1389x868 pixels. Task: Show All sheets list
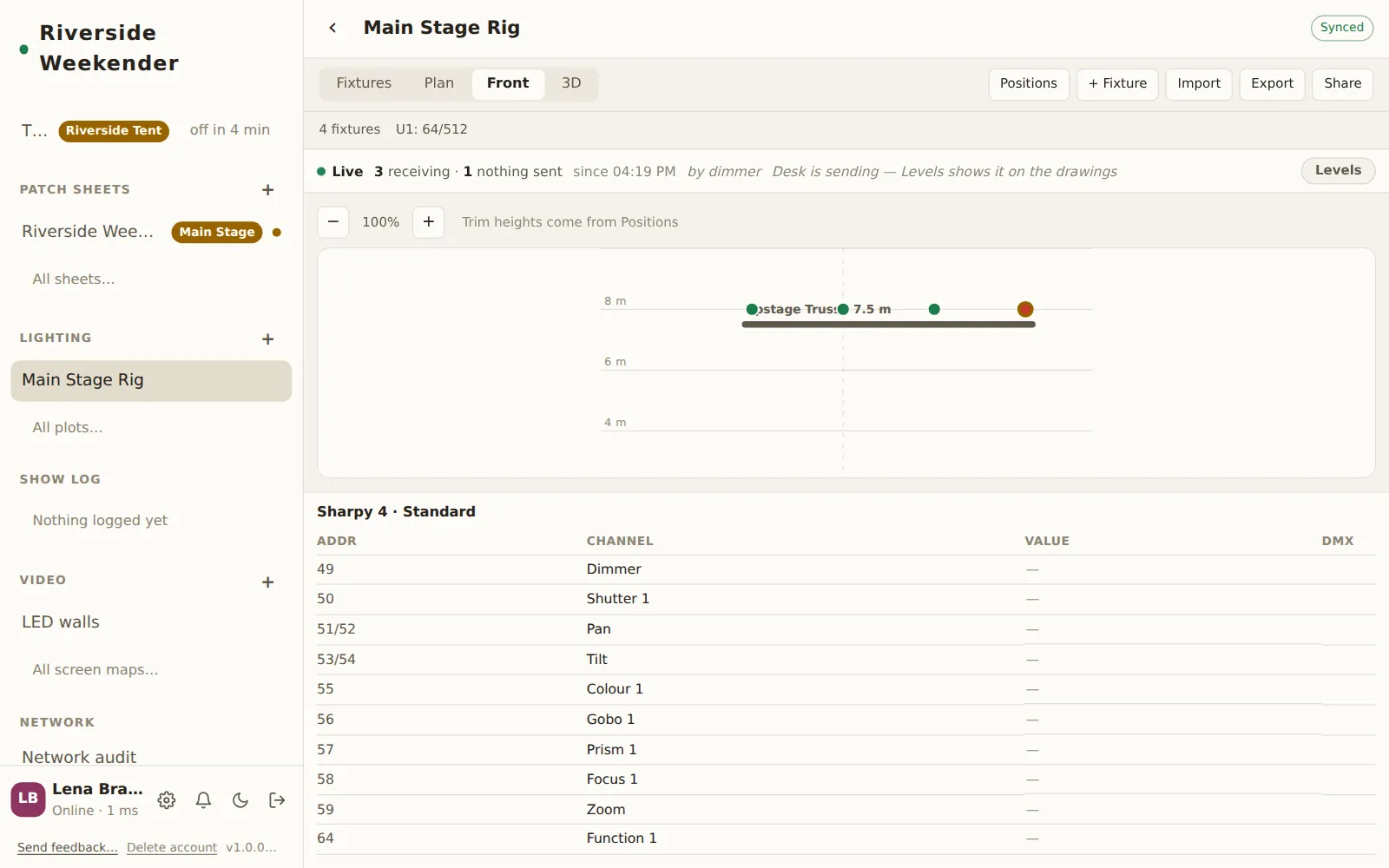pyautogui.click(x=74, y=279)
